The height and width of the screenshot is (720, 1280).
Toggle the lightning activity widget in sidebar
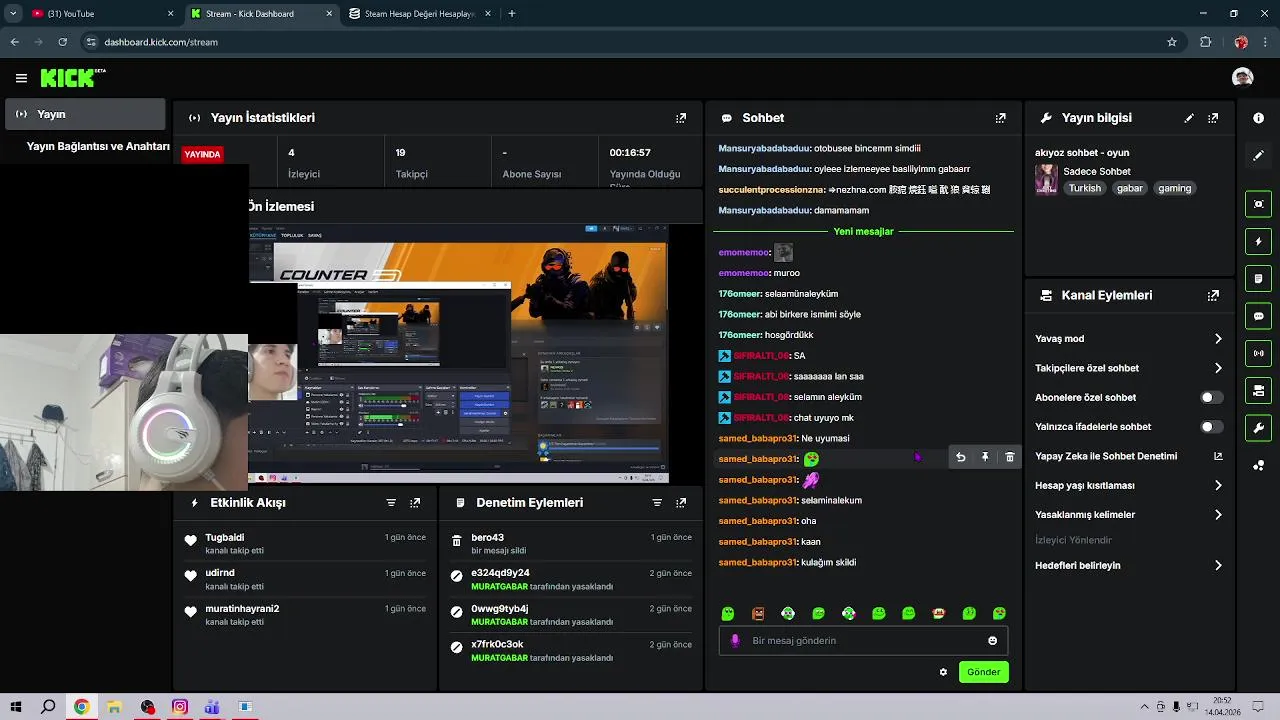click(x=1258, y=241)
